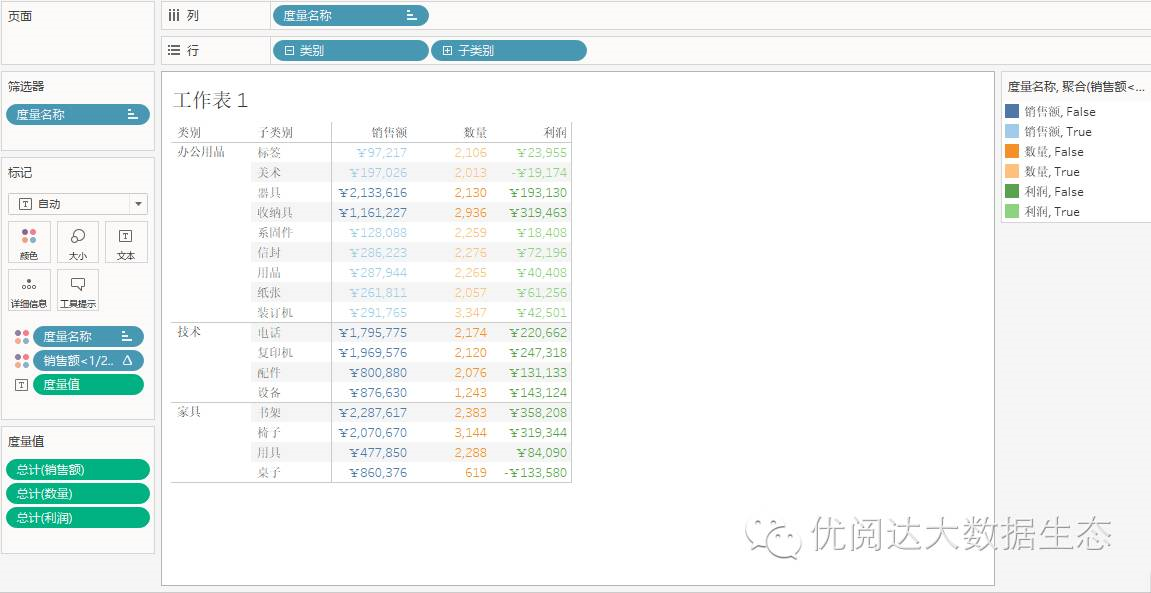1151x593 pixels.
Task: Collapse the 类别 row pill
Action: pos(290,51)
